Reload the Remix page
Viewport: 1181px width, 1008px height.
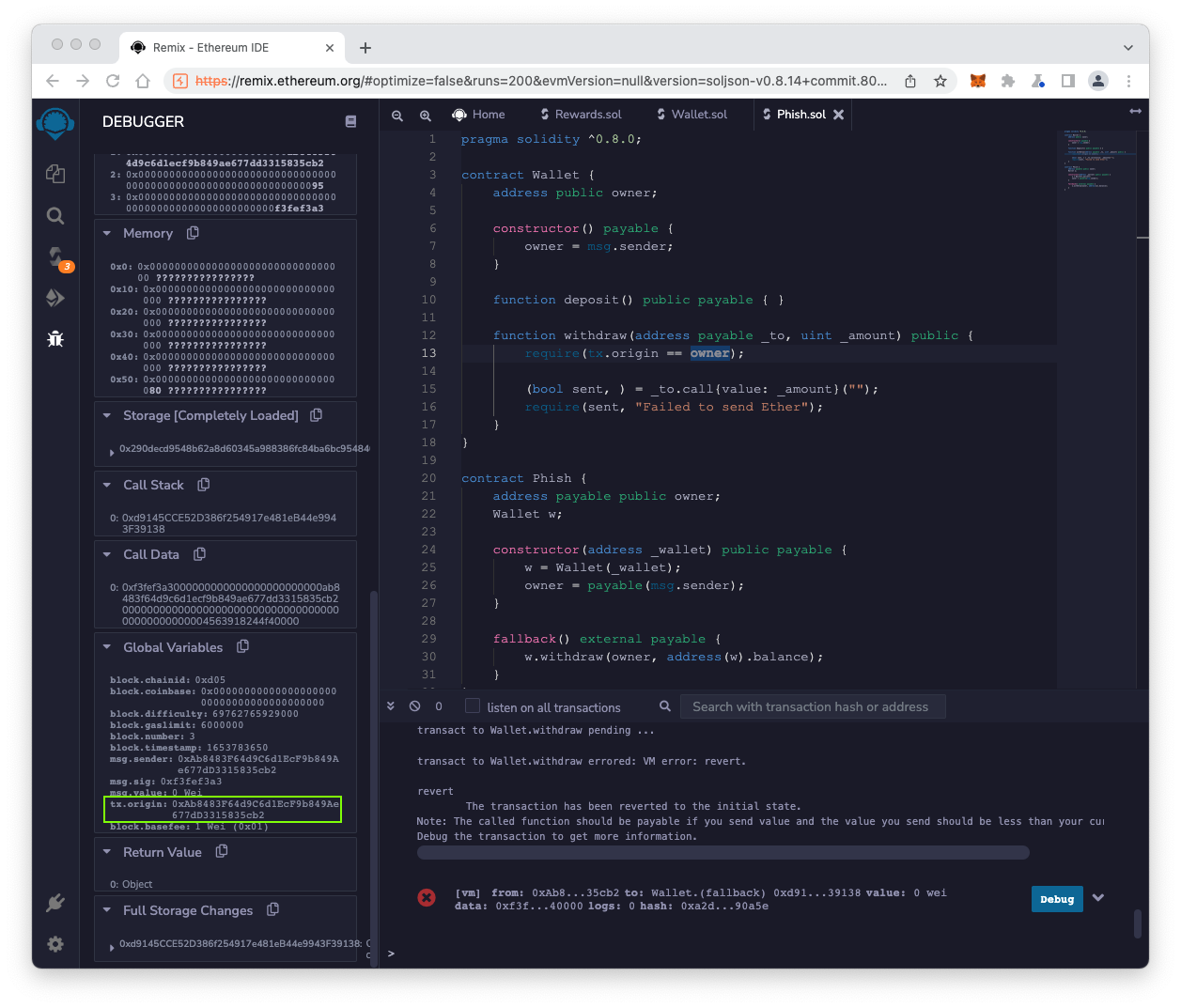click(113, 81)
